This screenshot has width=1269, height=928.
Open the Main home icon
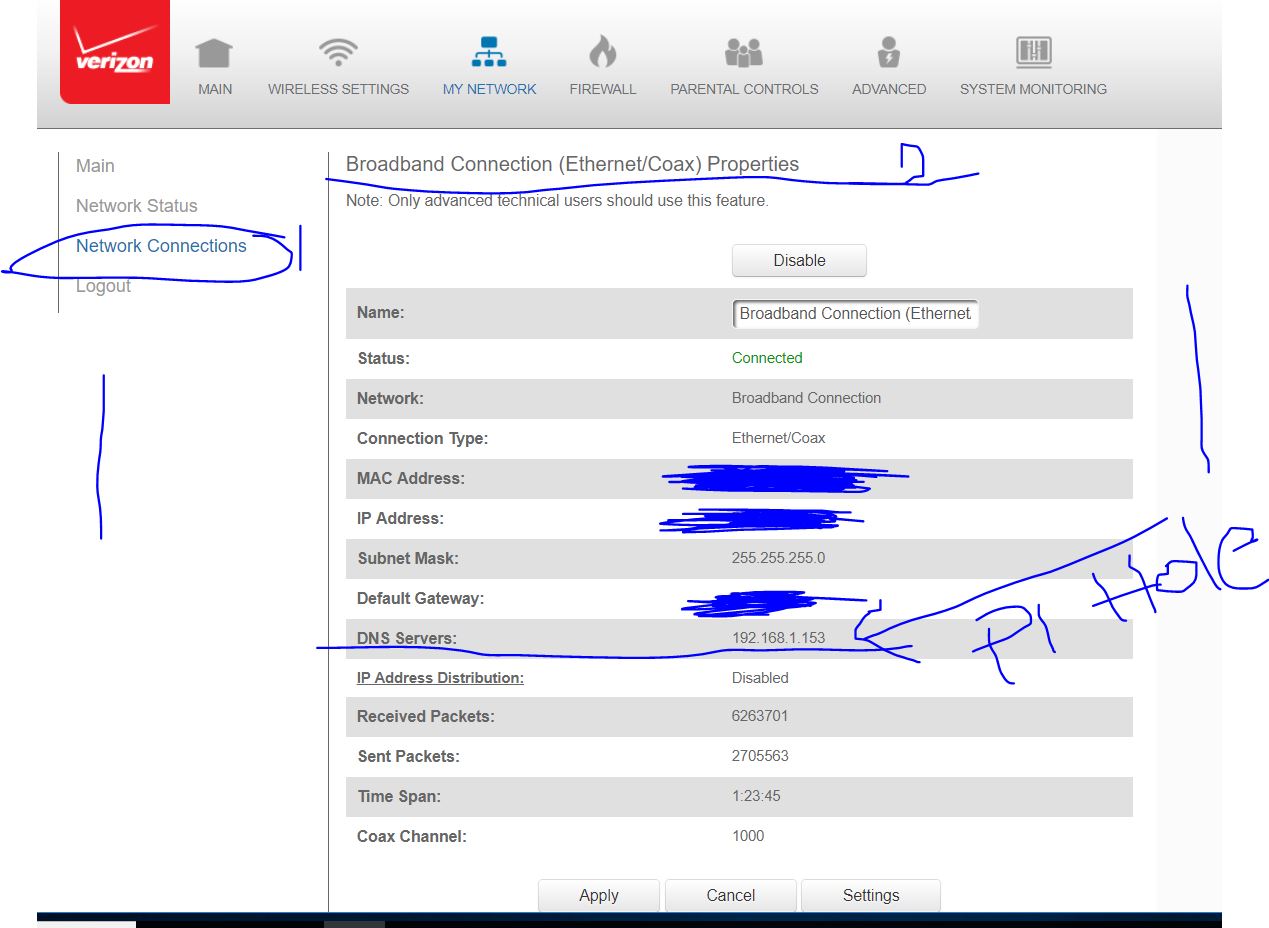pyautogui.click(x=214, y=52)
